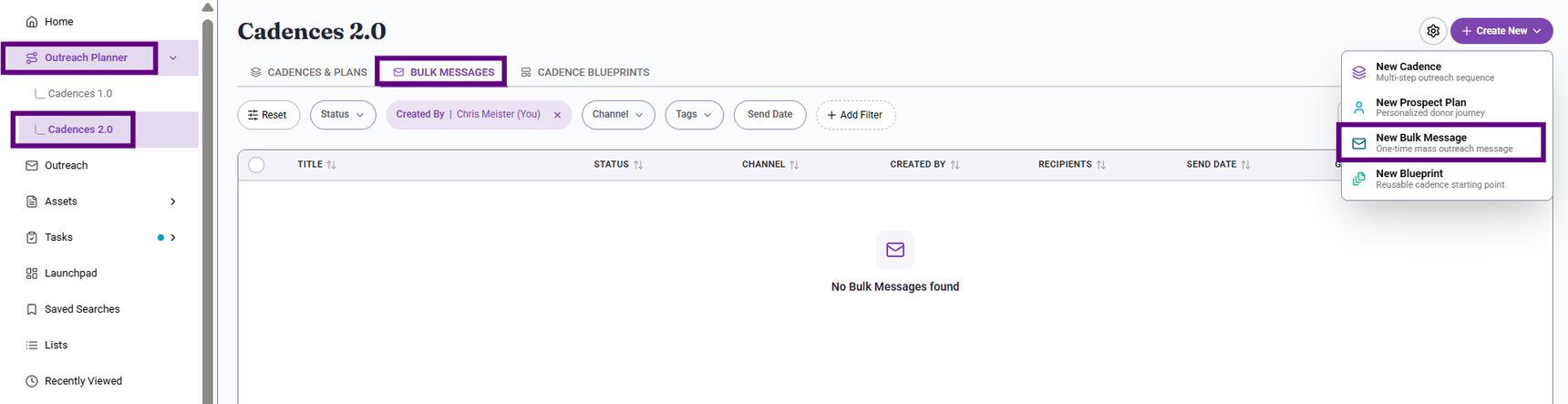Open the Channel filter dropdown
This screenshot has width=1568, height=404.
coord(618,115)
